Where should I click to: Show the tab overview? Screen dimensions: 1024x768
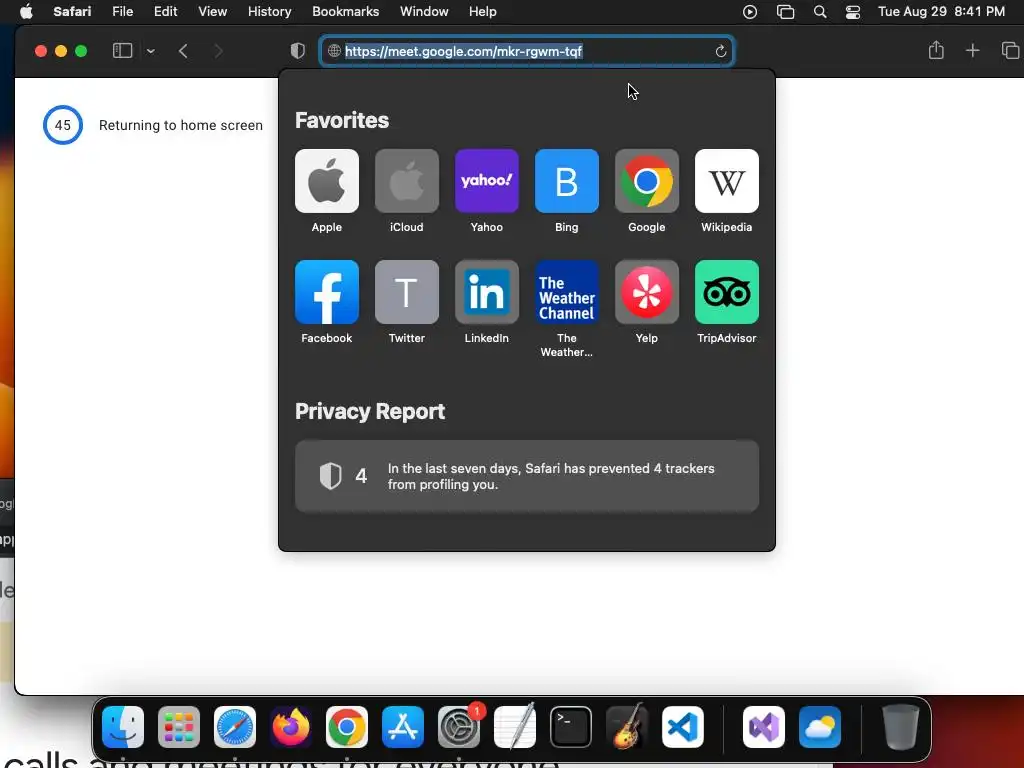[x=1010, y=50]
